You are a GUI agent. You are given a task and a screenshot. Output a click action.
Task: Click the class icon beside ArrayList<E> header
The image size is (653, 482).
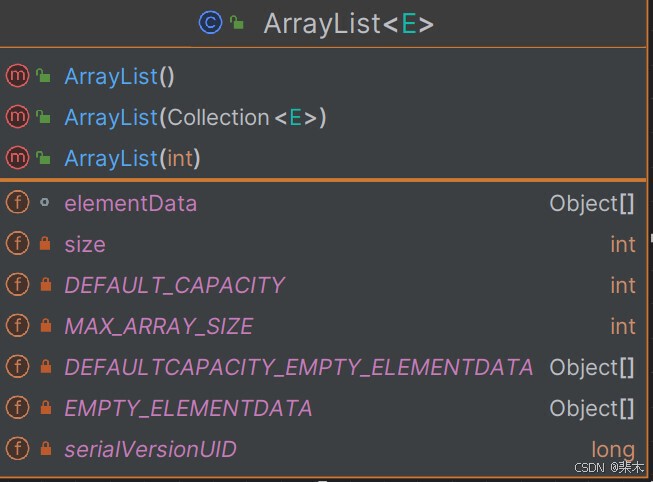[x=210, y=22]
